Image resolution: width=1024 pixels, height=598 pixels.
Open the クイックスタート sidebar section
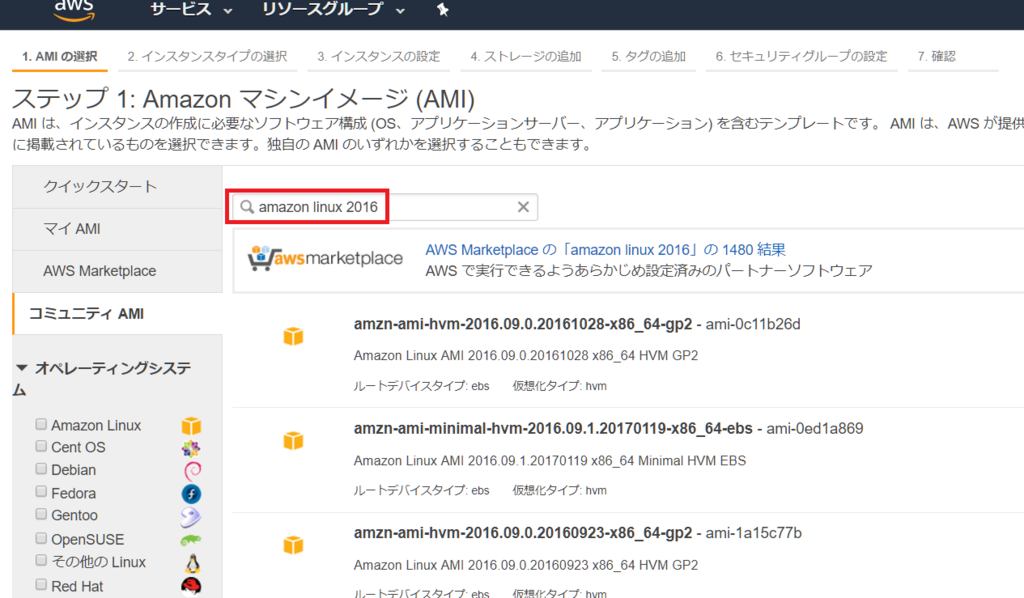[x=118, y=187]
